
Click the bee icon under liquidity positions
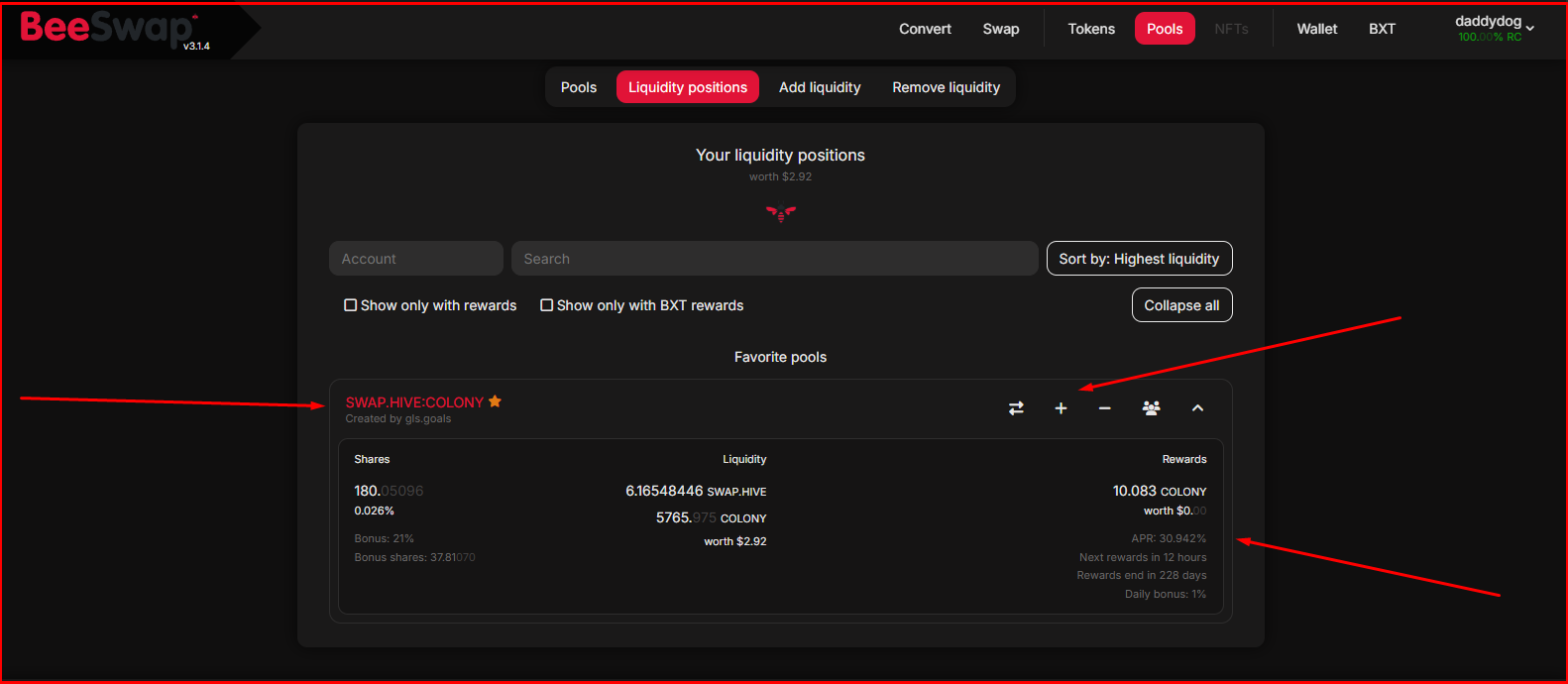point(781,212)
